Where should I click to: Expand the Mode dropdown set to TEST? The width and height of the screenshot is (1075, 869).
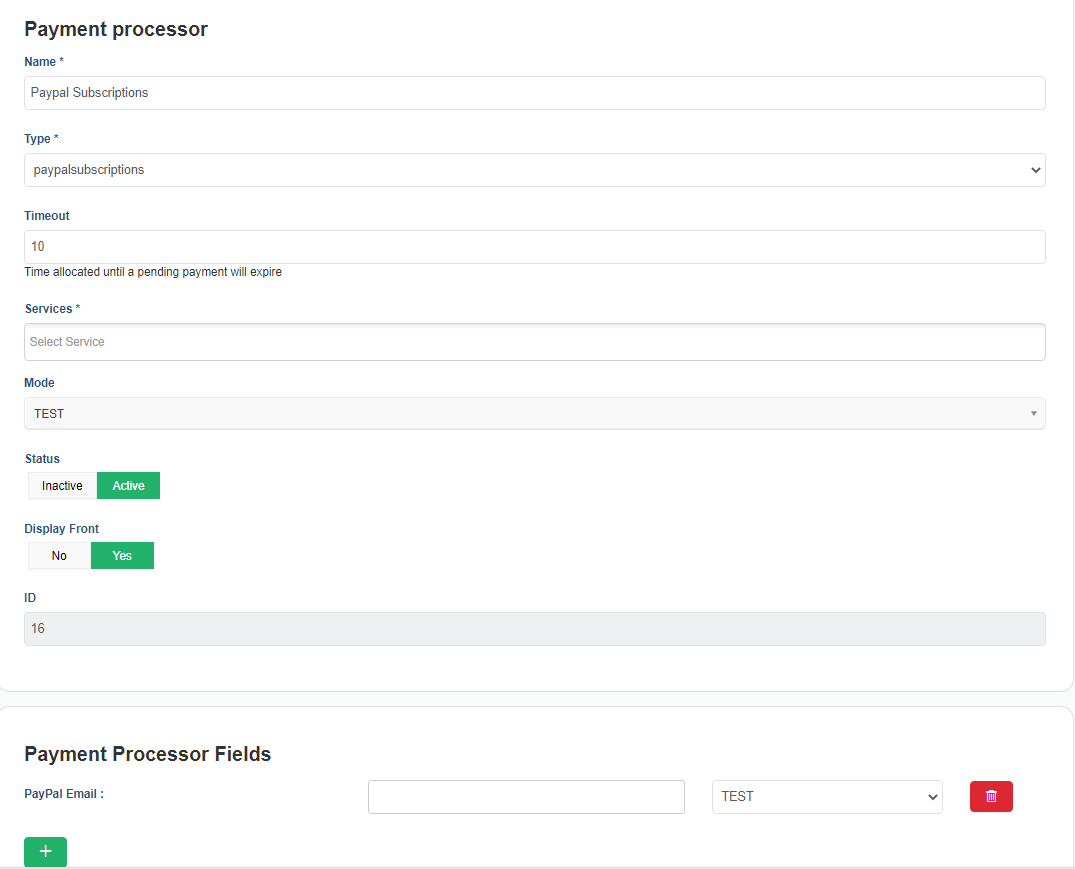(535, 413)
